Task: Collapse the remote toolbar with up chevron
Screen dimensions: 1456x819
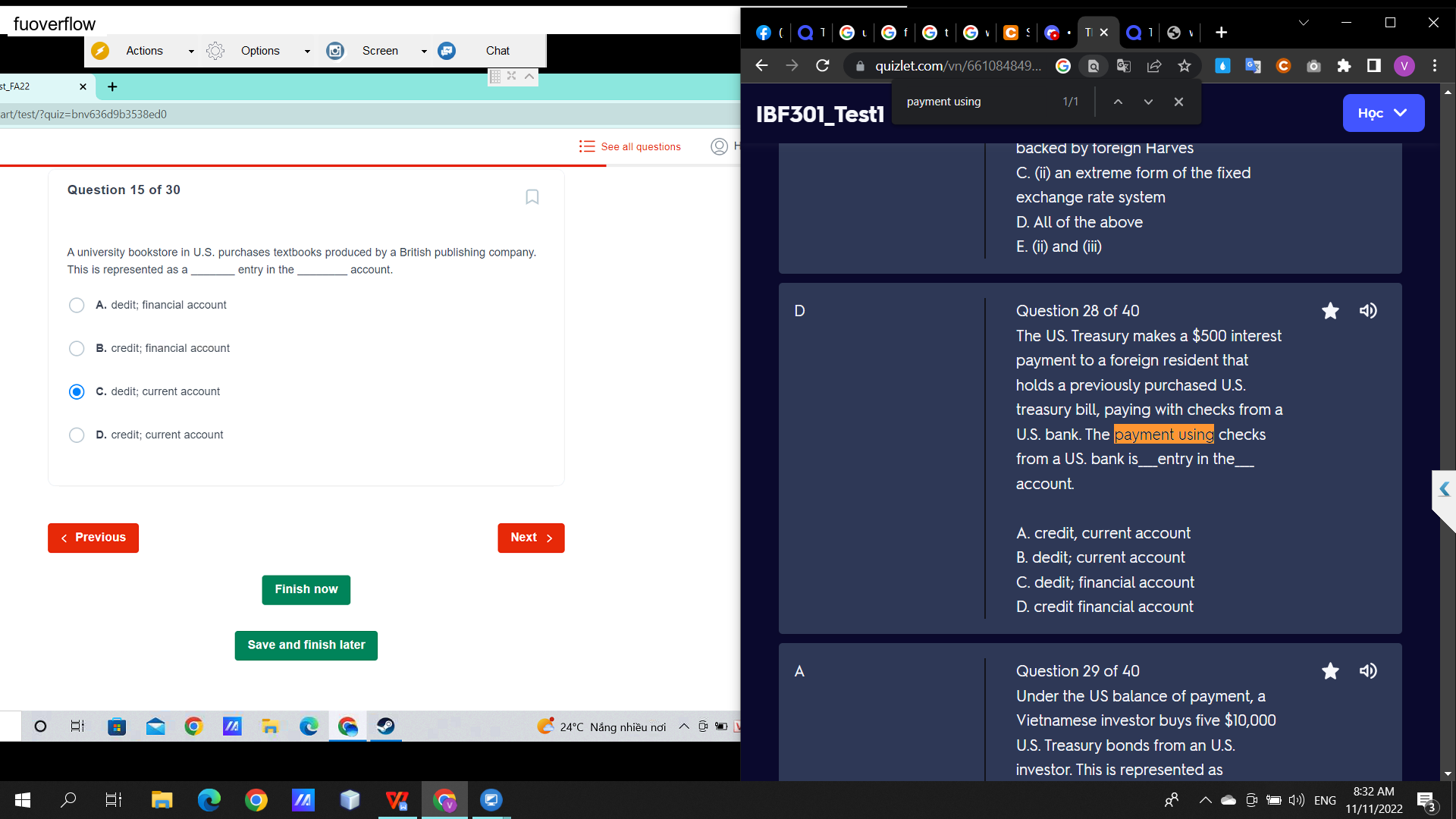Action: (x=529, y=76)
